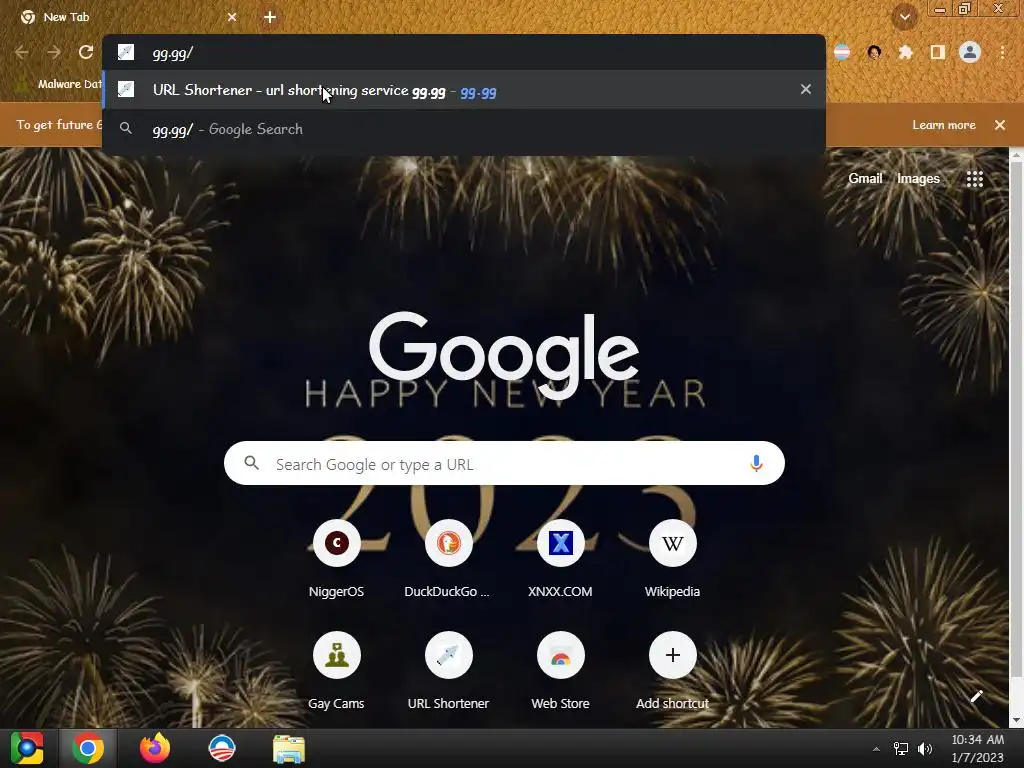Select the New Tab tab

click(x=125, y=17)
